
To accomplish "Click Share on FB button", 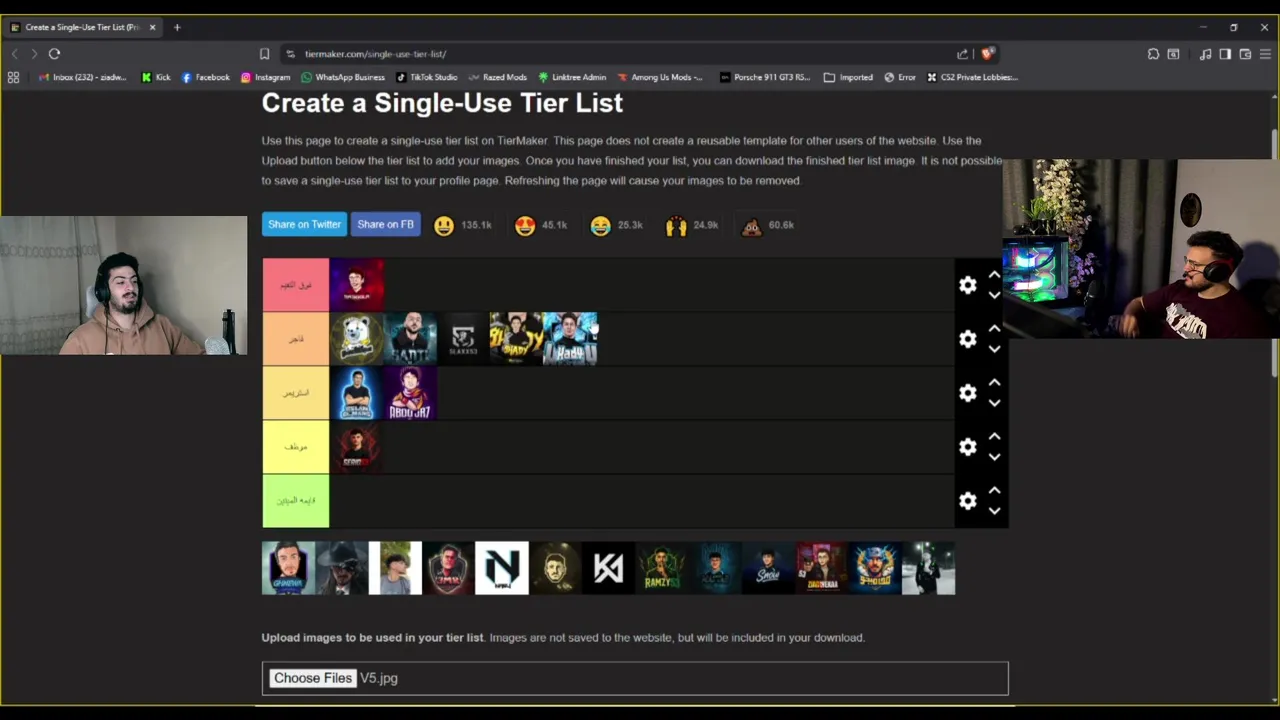I will (x=385, y=225).
